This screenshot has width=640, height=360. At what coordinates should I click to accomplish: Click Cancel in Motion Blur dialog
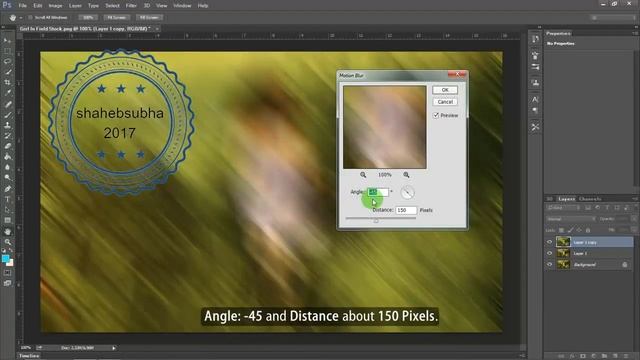coord(445,102)
